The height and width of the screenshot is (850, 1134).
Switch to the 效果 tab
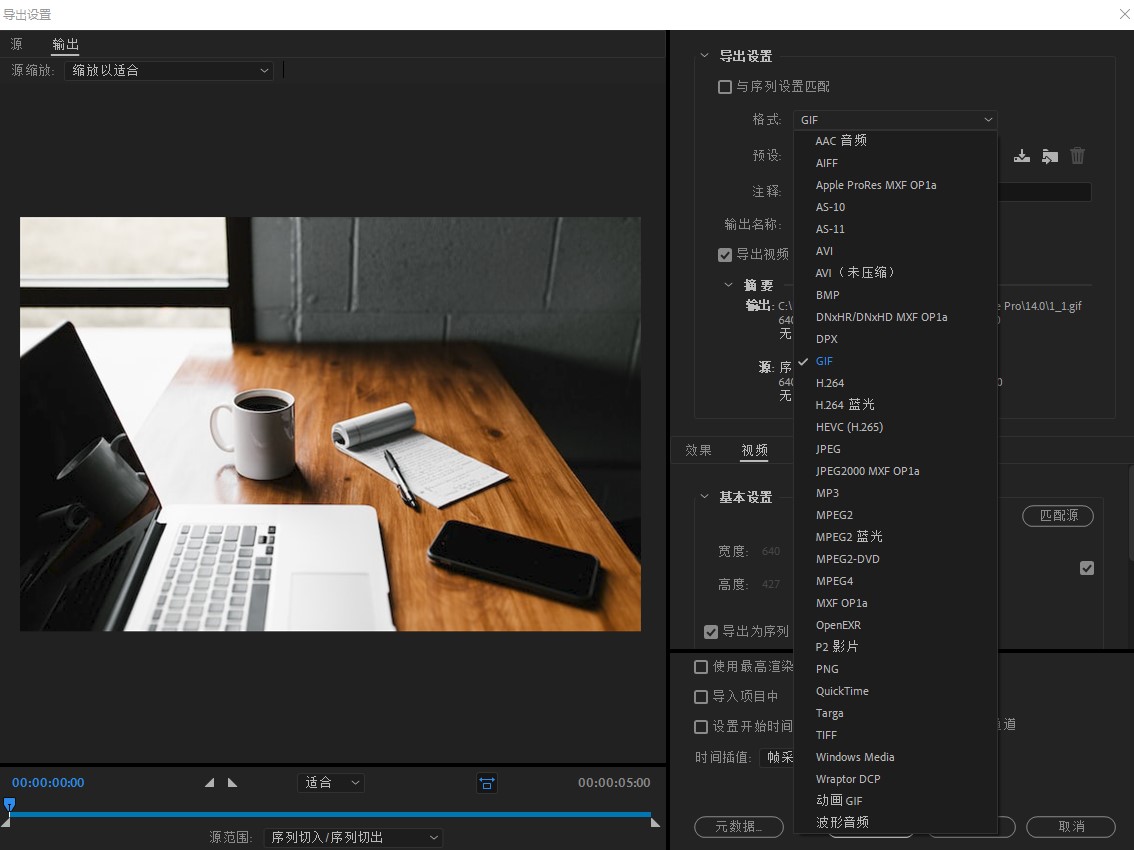(698, 450)
